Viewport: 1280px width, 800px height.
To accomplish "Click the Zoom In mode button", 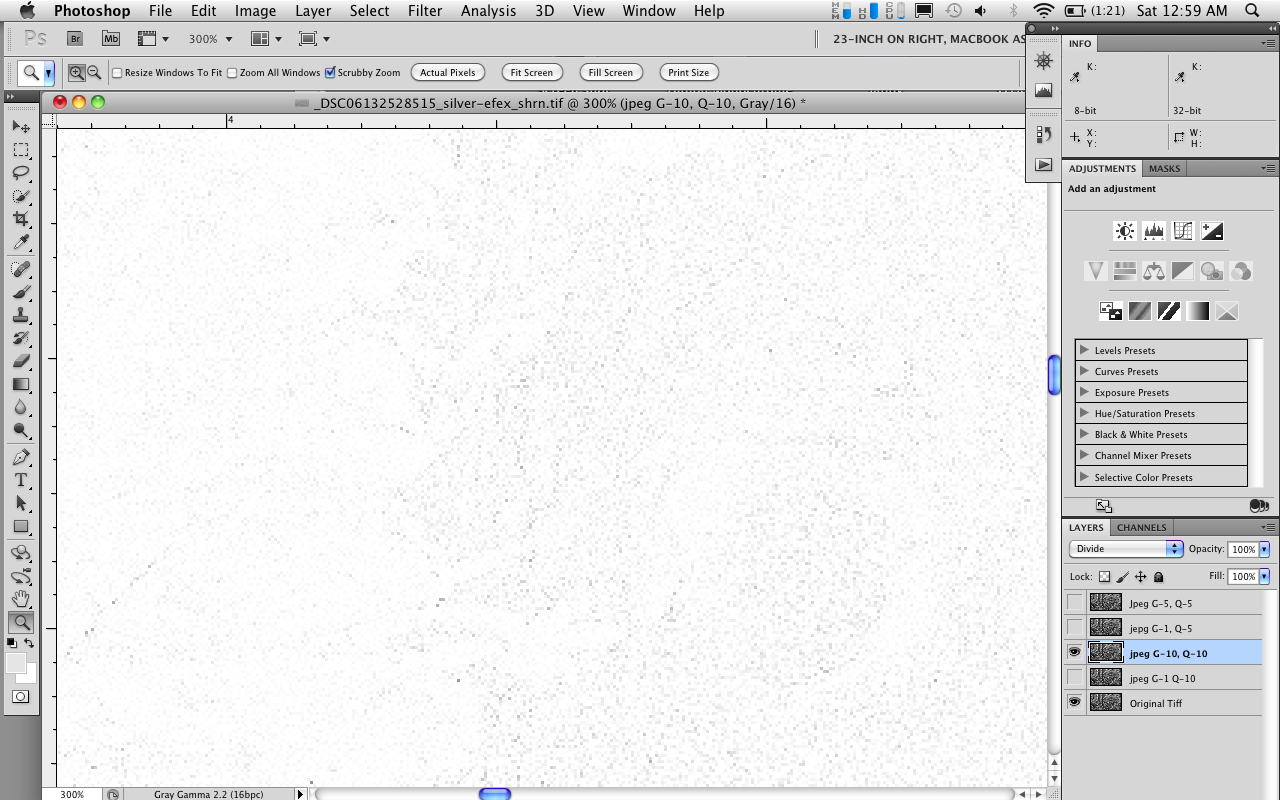I will 76,72.
